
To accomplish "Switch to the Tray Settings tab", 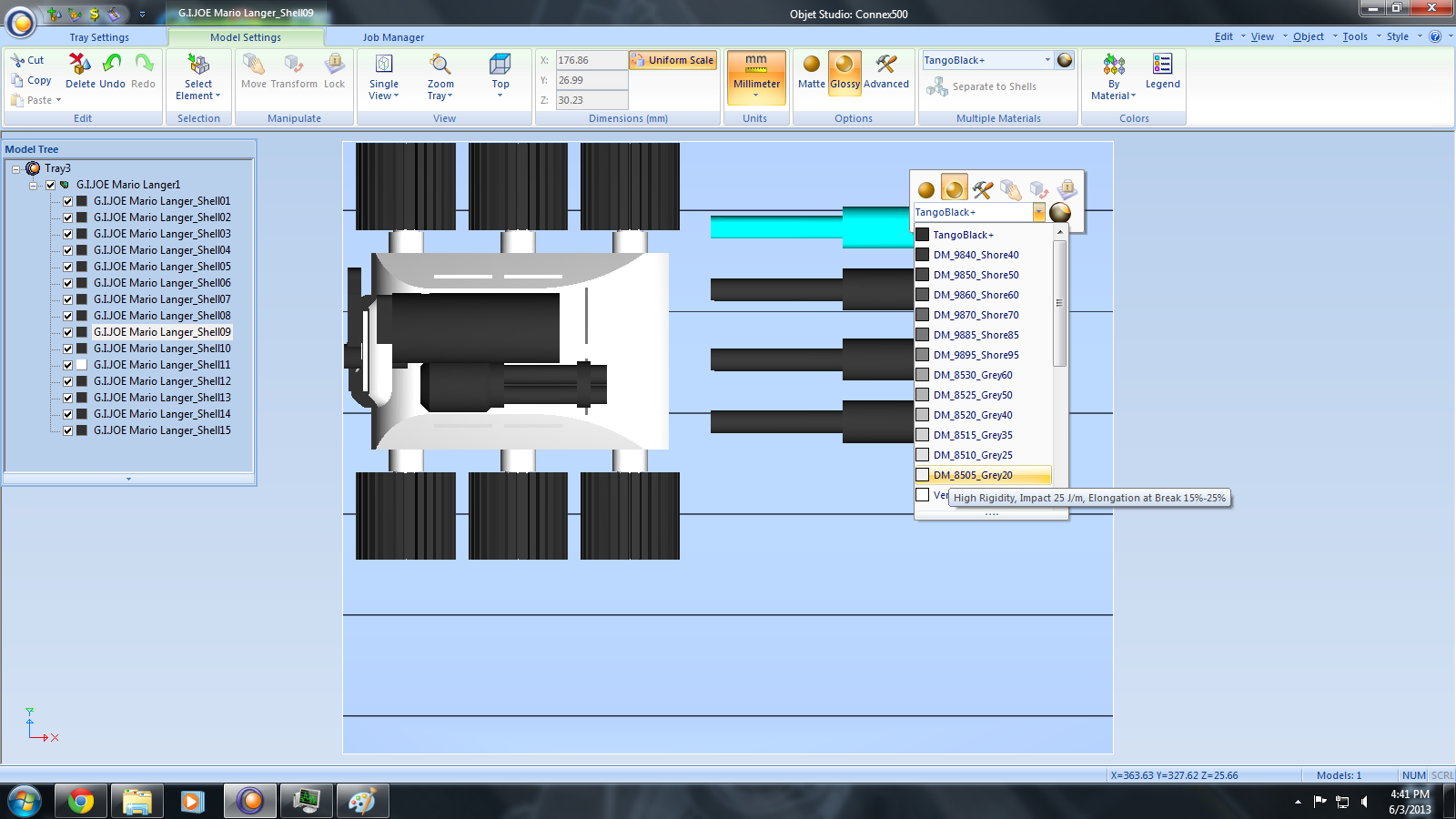I will 99,37.
